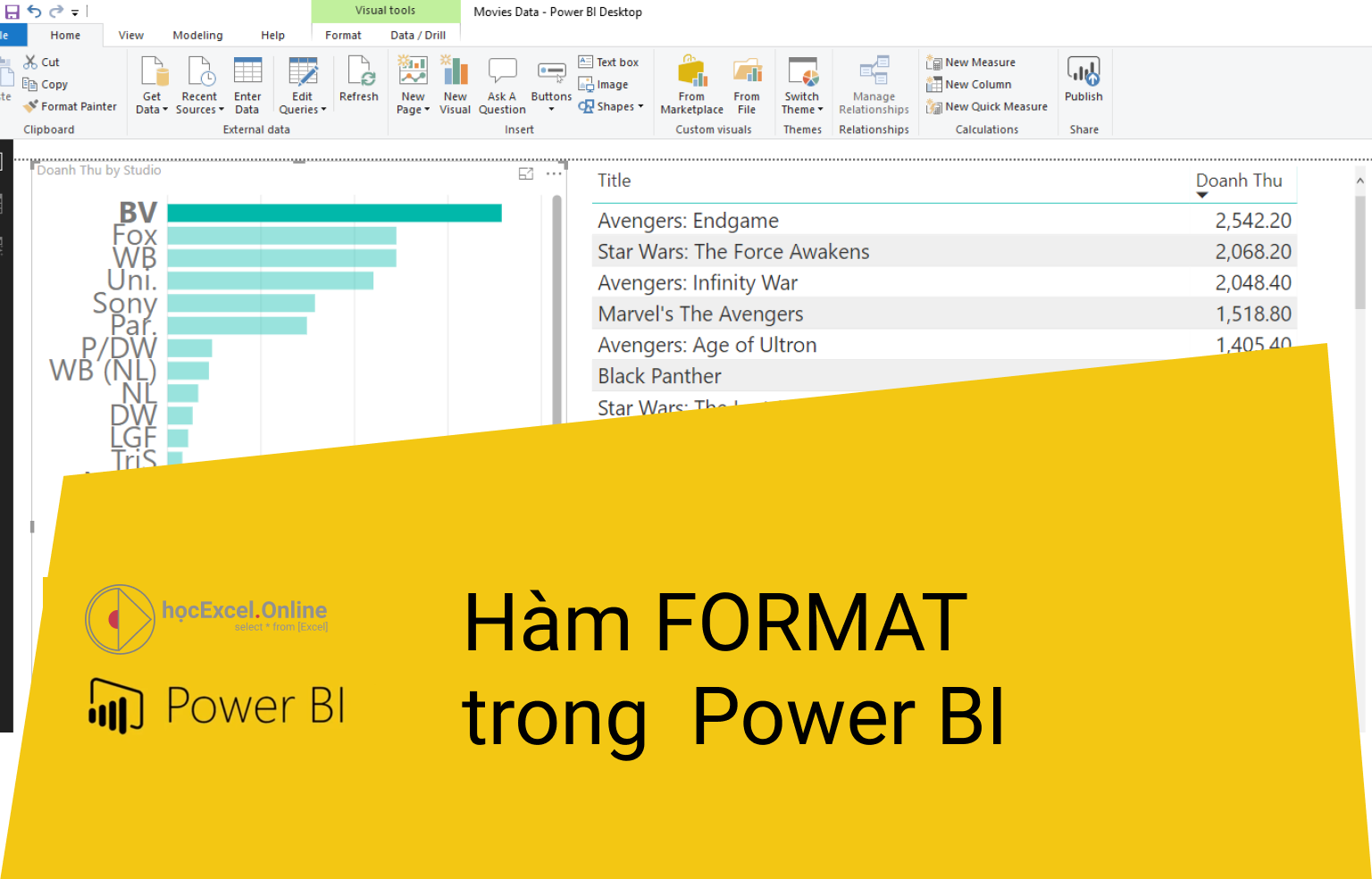Ask A Question button

502,85
